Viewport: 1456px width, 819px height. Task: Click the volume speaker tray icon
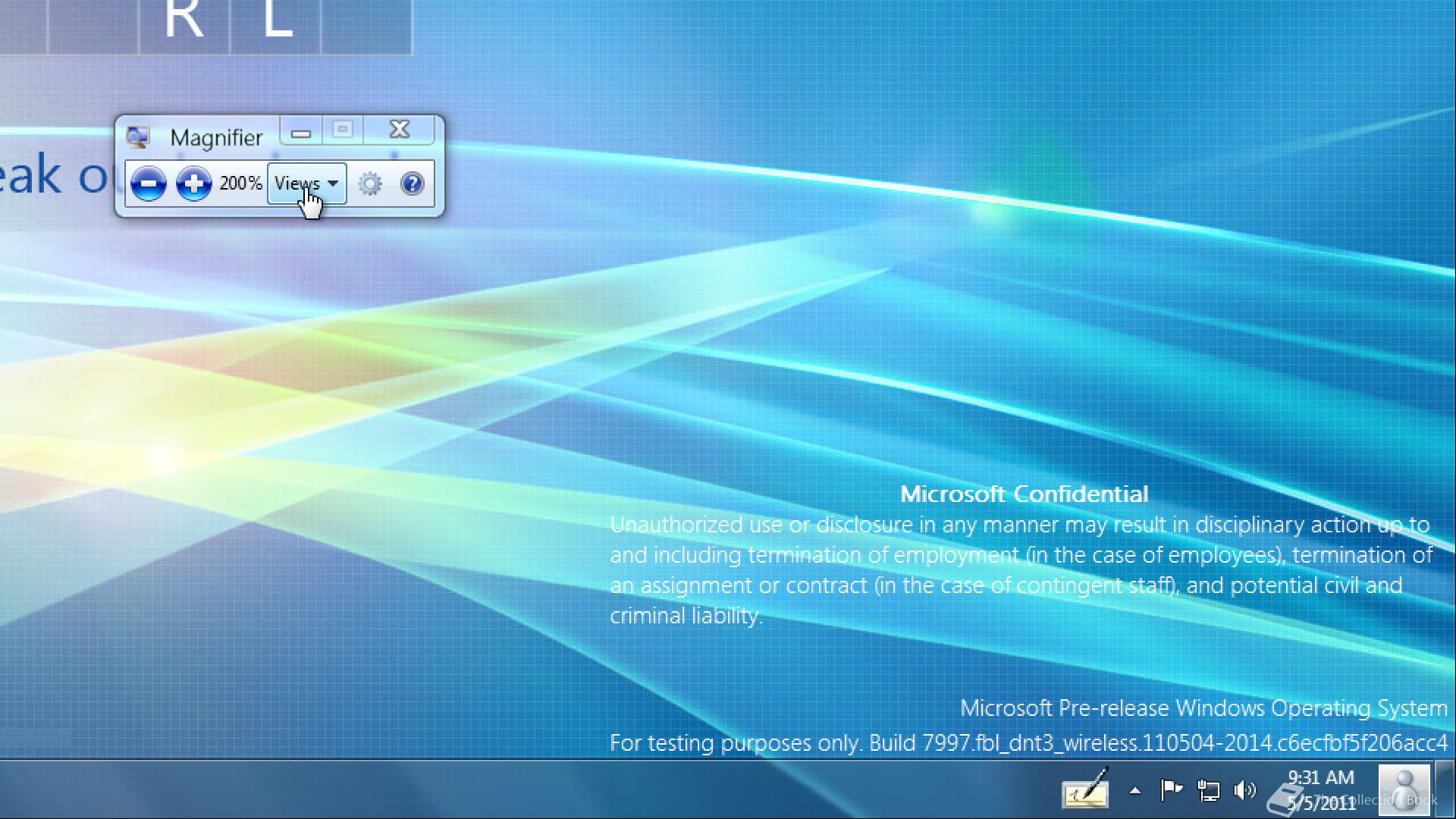[1244, 791]
